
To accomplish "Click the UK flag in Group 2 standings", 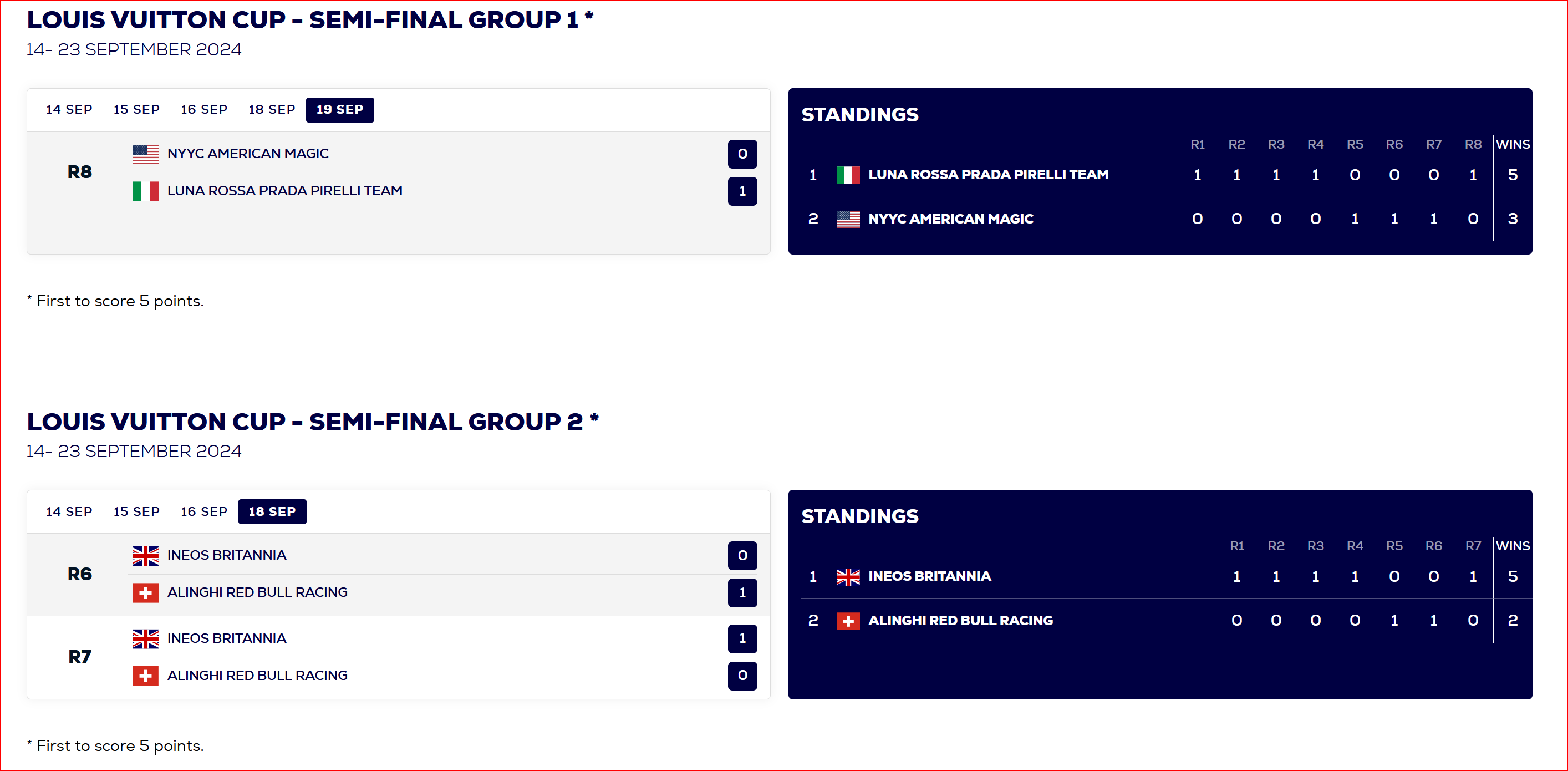I will tap(848, 577).
